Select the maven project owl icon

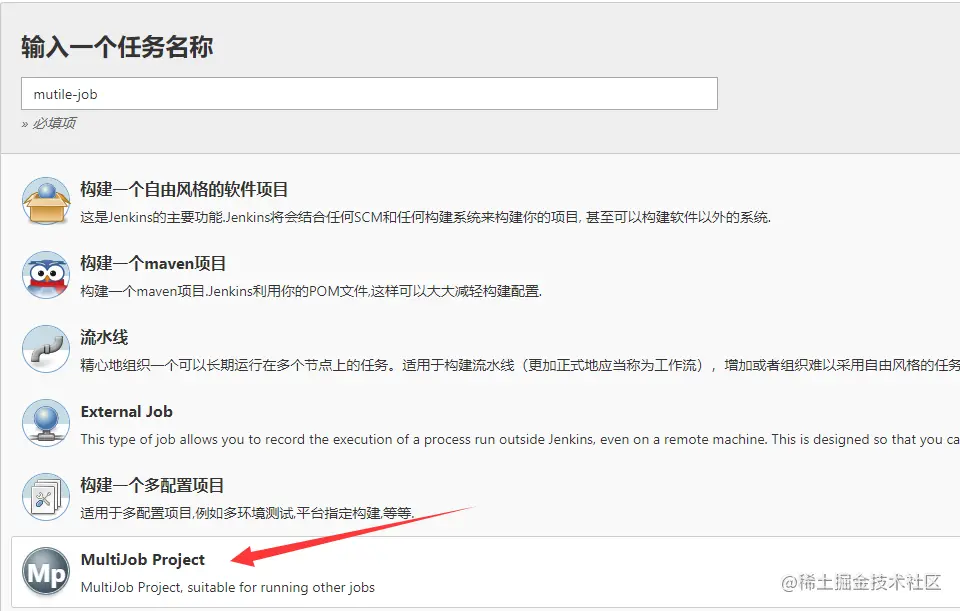tap(46, 276)
